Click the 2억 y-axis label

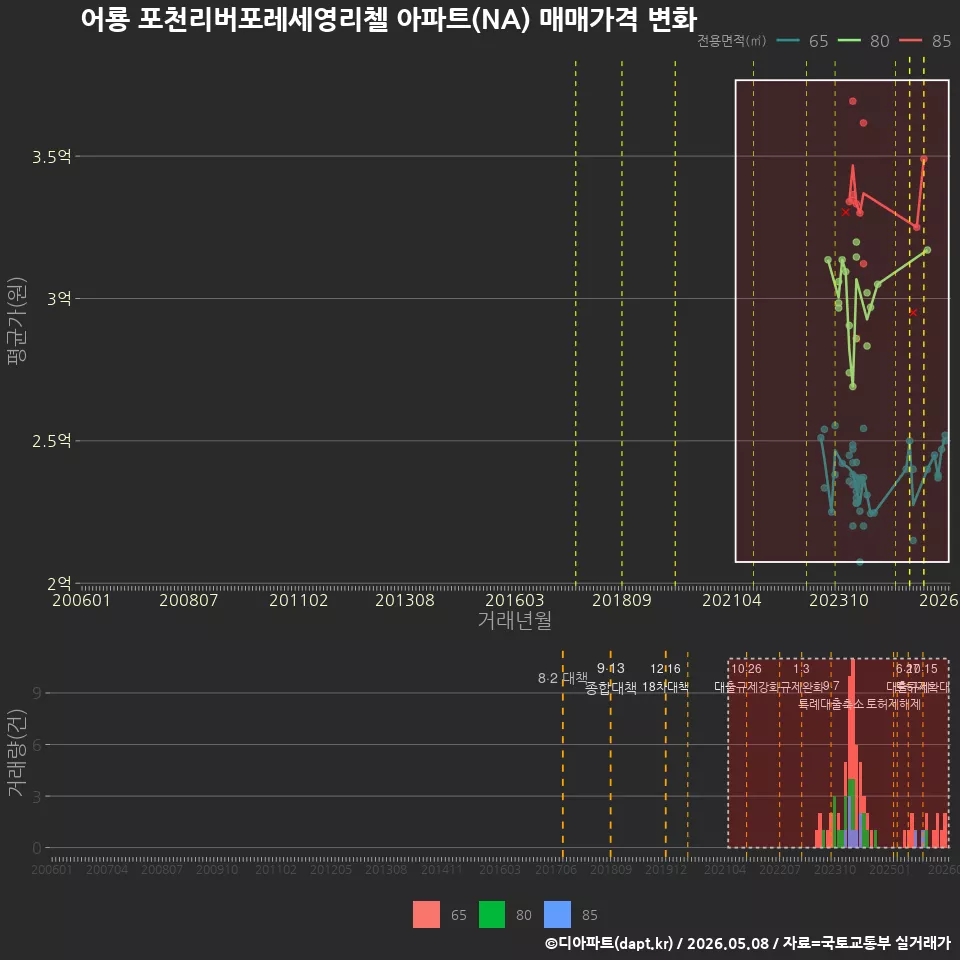[x=59, y=583]
